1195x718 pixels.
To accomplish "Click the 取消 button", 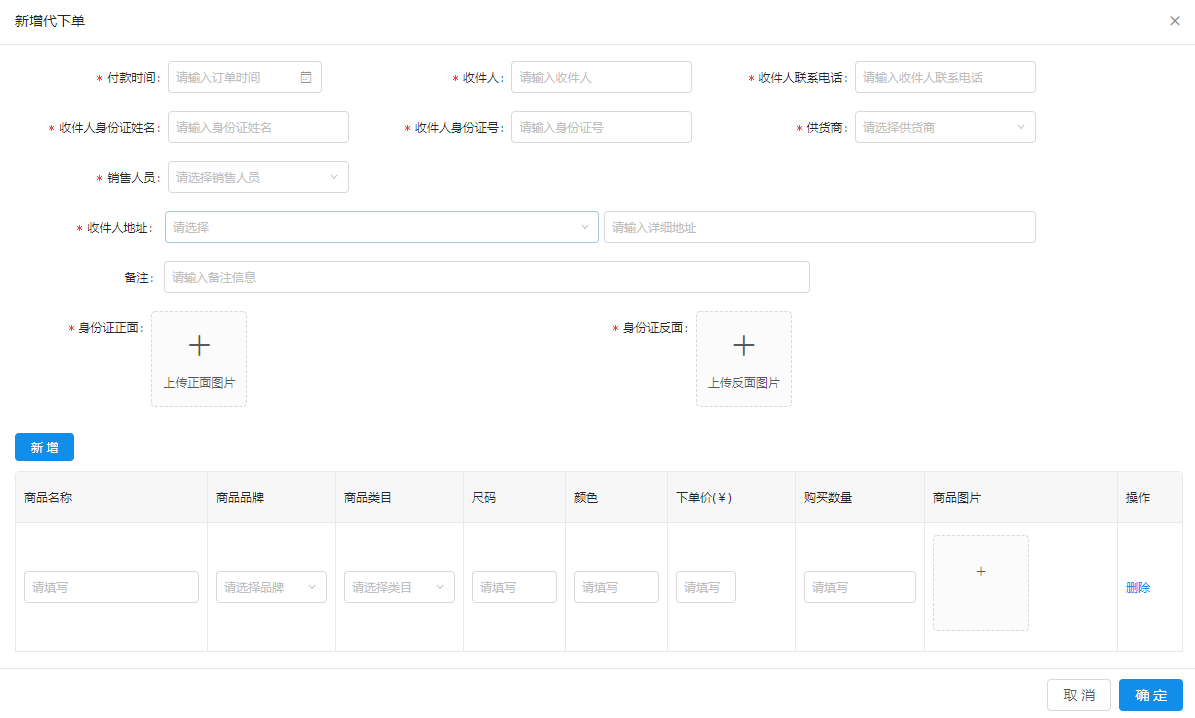I will (1078, 695).
